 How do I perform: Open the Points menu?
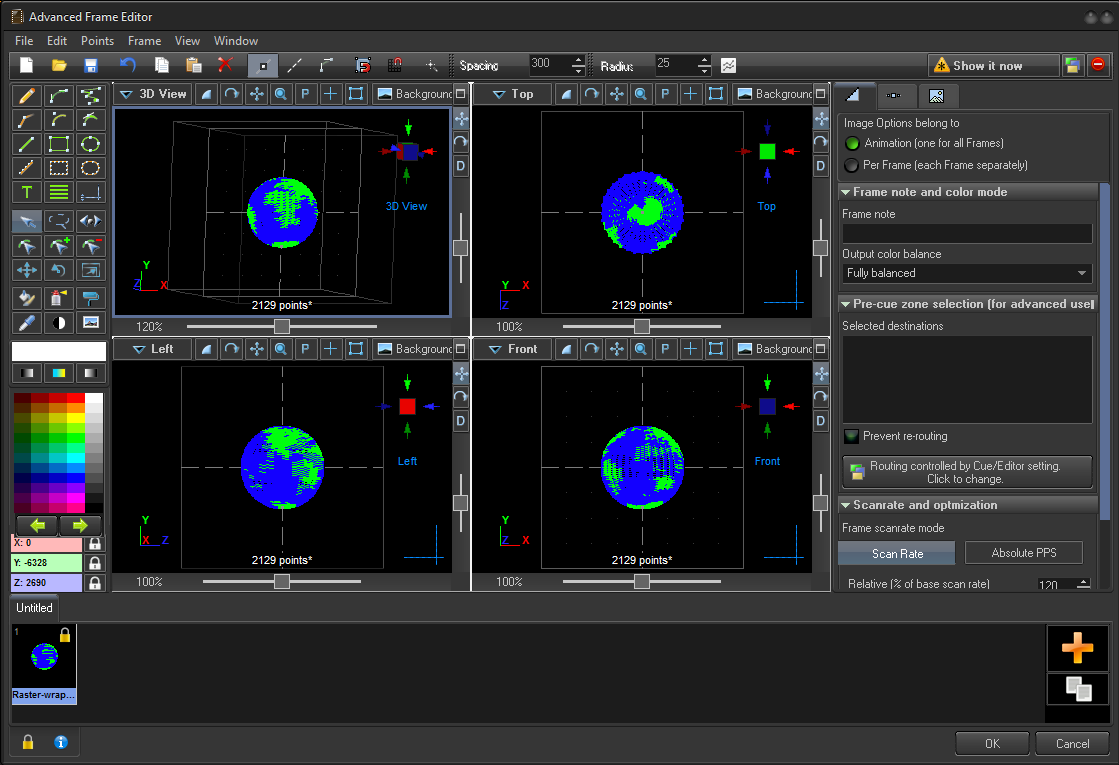click(x=97, y=41)
